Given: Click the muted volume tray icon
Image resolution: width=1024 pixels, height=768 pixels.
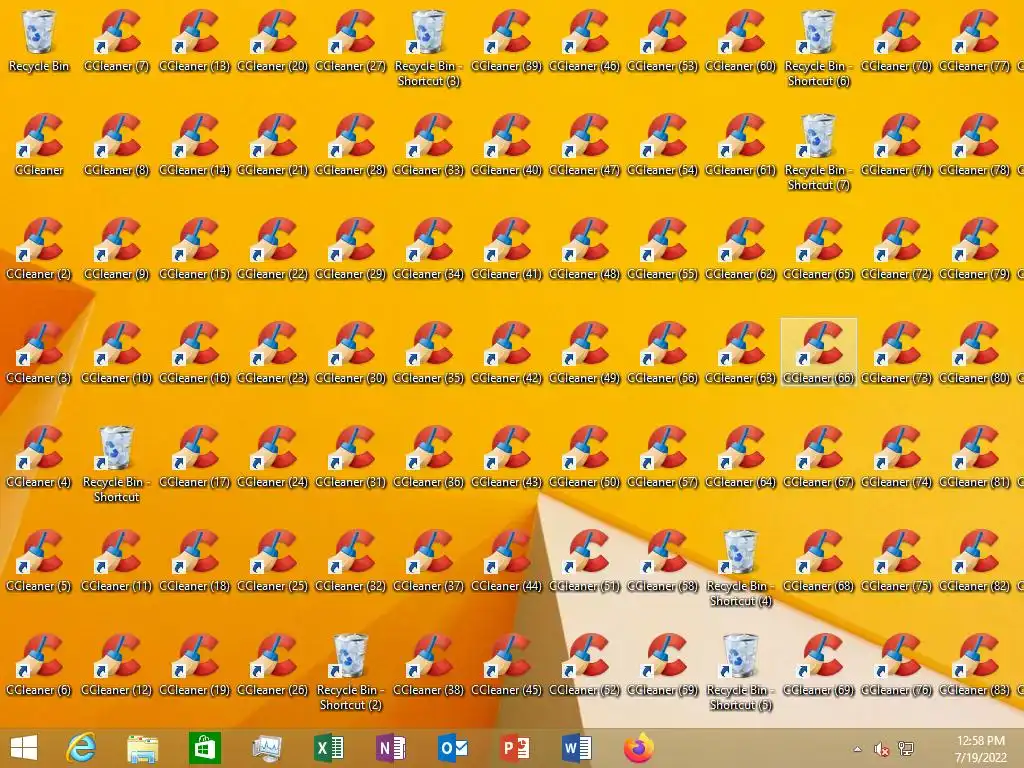Looking at the screenshot, I should (882, 749).
